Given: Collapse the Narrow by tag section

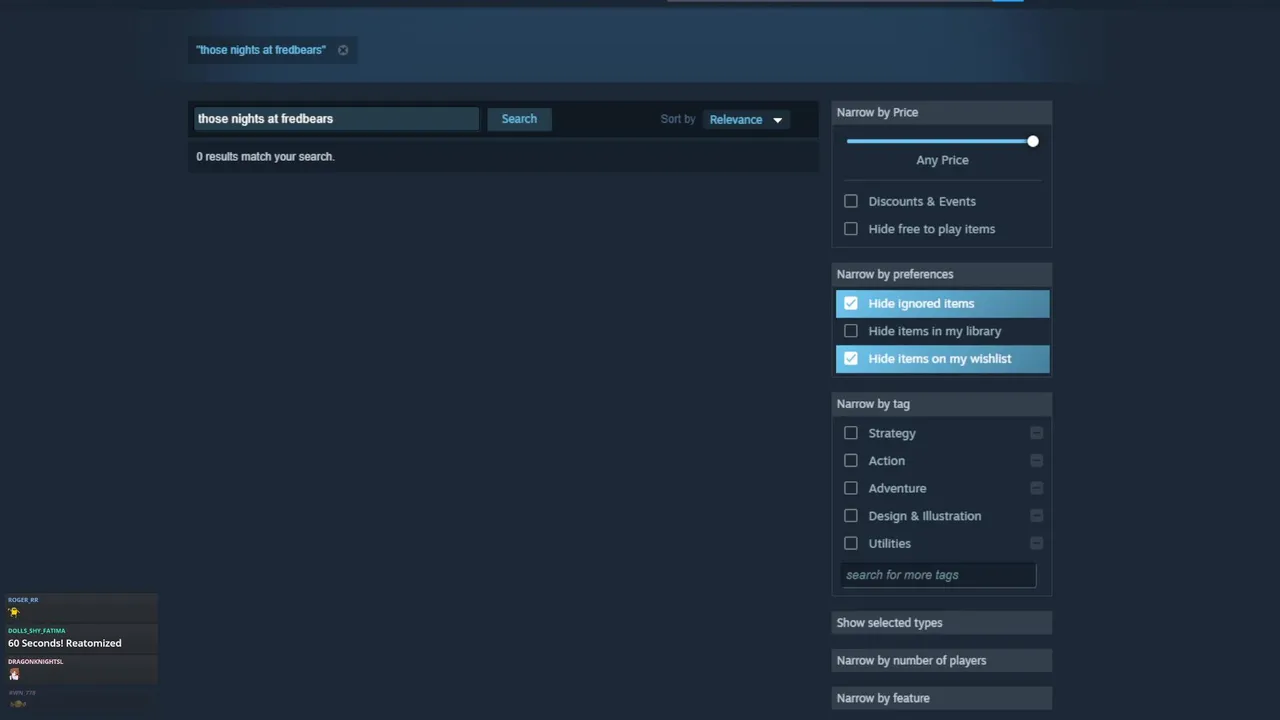Looking at the screenshot, I should coord(942,404).
